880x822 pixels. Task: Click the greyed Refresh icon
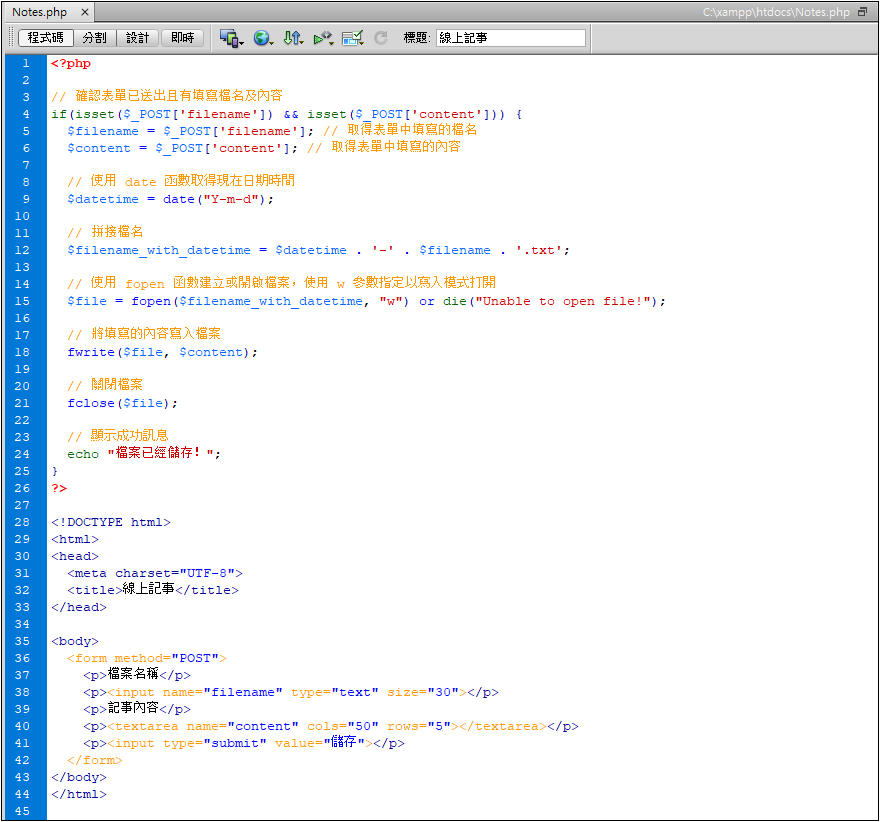(x=381, y=38)
